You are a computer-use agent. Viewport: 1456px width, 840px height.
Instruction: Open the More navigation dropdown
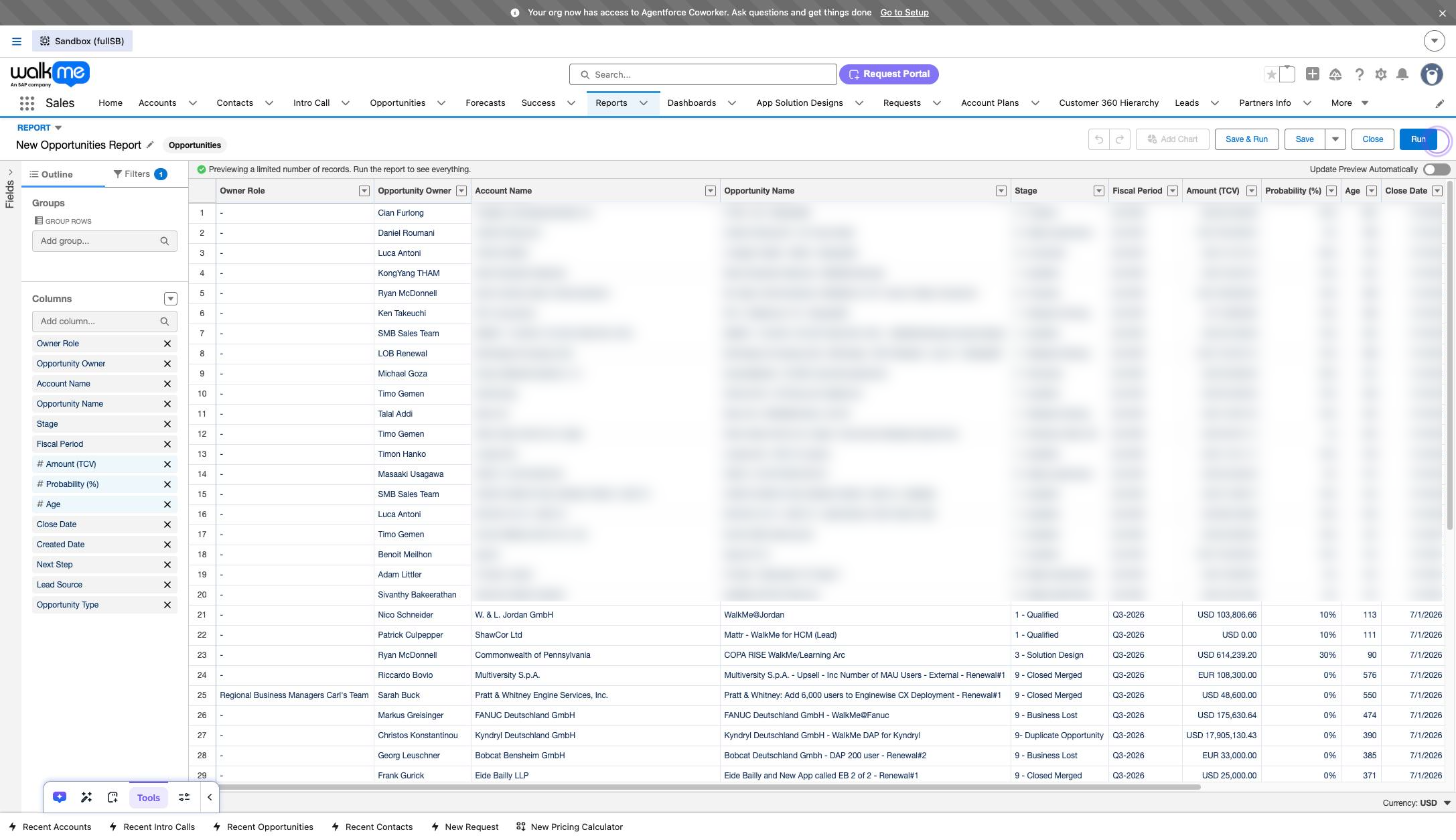coord(1350,103)
